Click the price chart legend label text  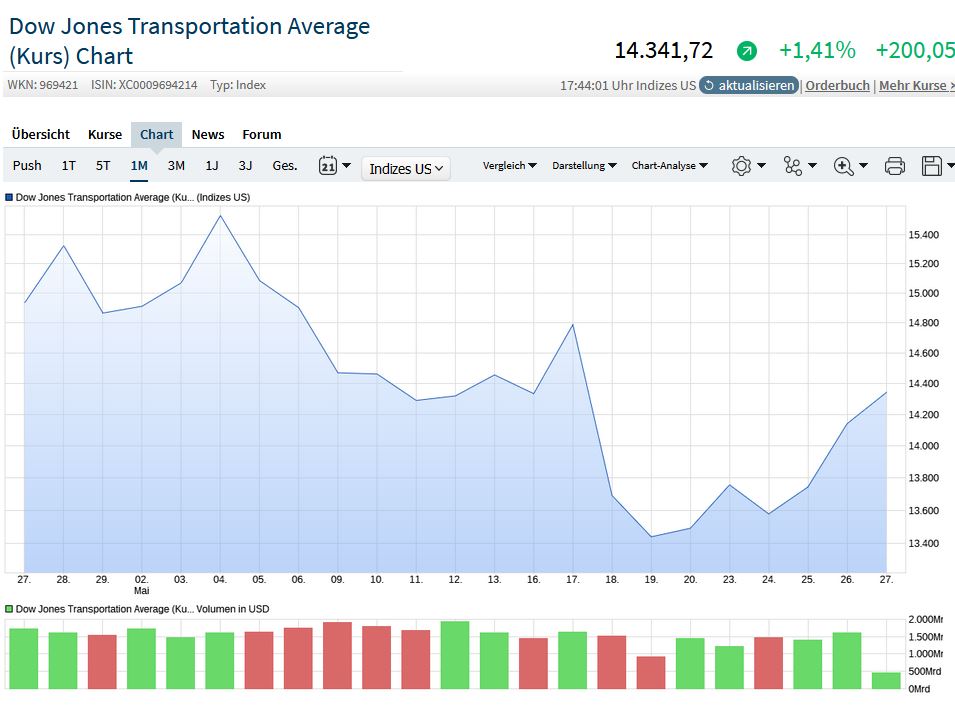click(x=133, y=197)
